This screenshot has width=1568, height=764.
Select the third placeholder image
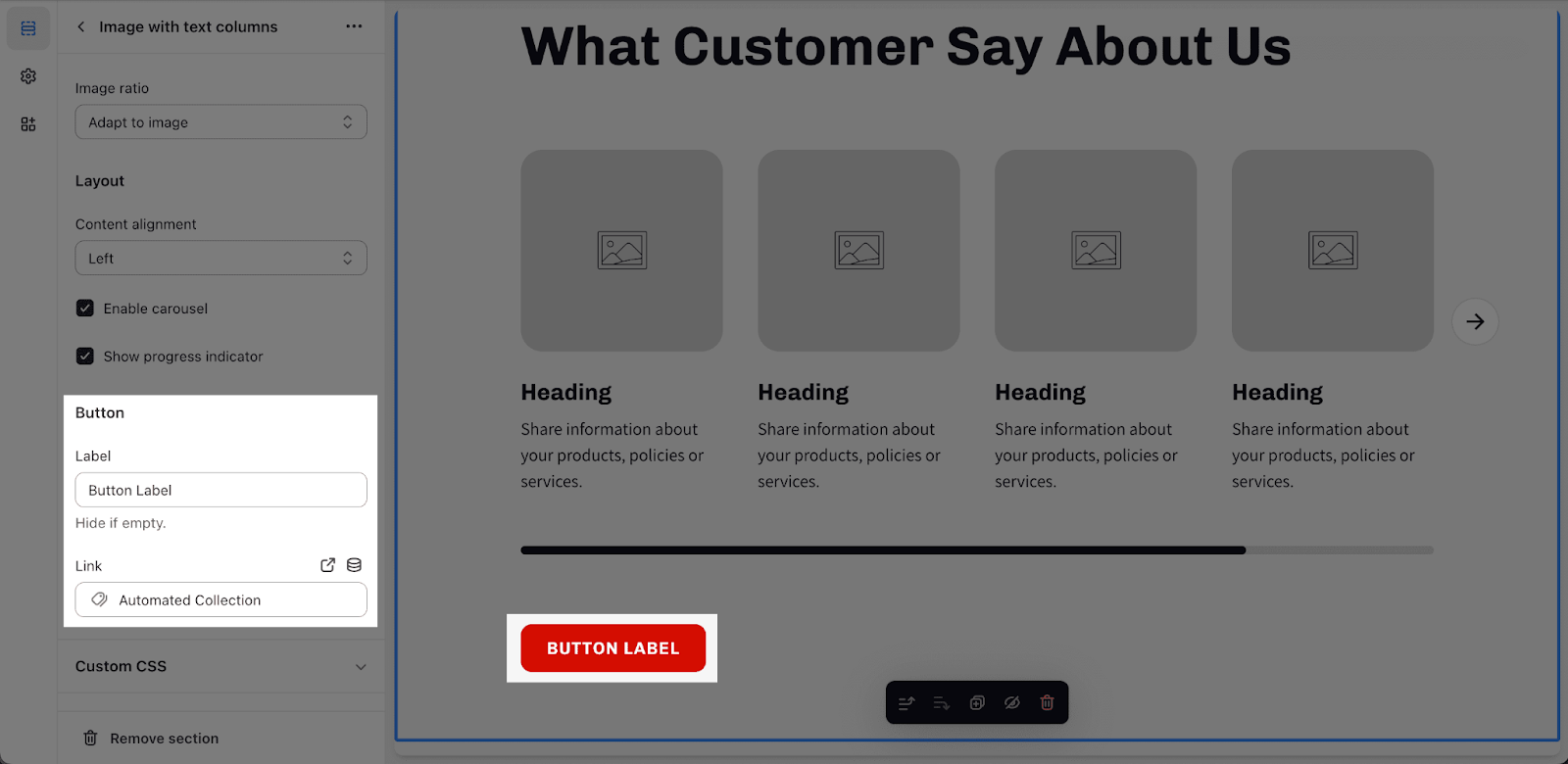point(1097,251)
